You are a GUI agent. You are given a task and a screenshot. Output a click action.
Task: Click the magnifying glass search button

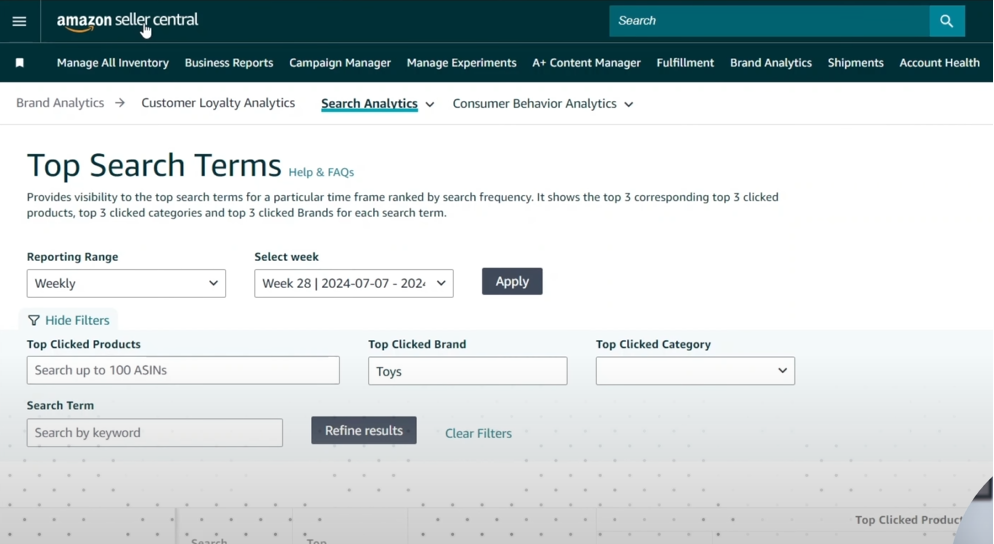tap(947, 21)
